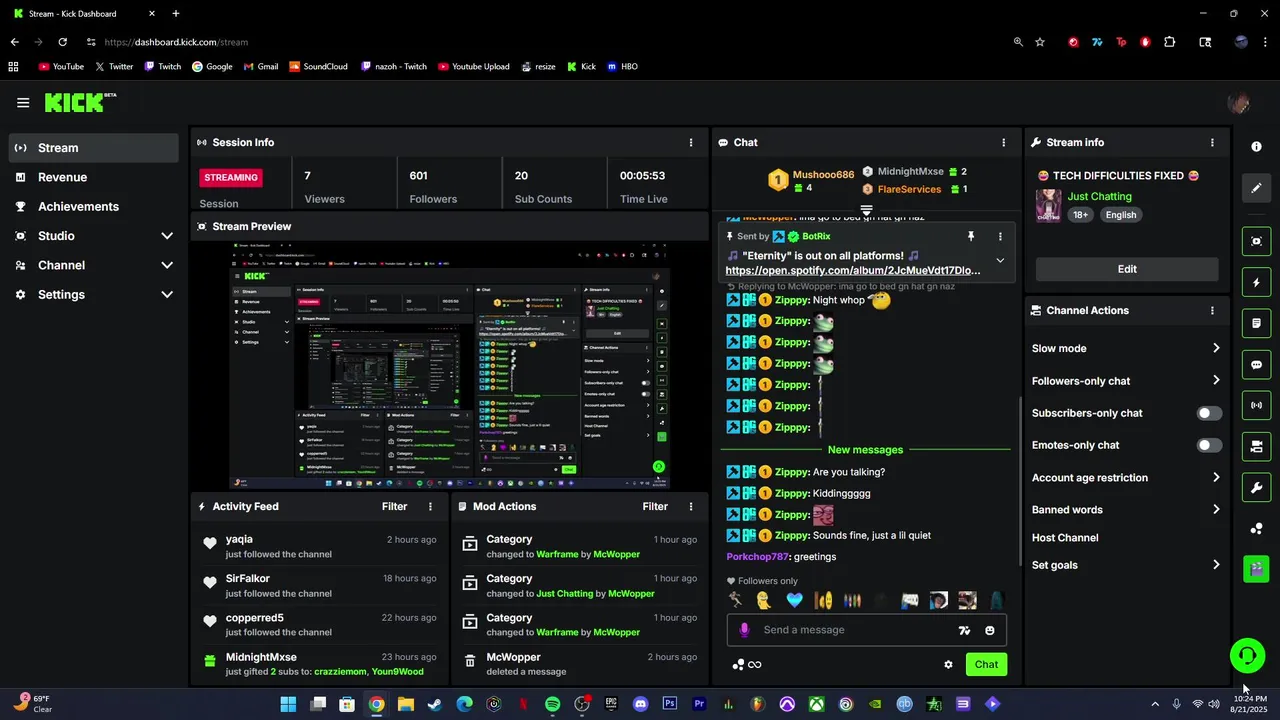Click Filter in Mod Actions
This screenshot has height=720, width=1280.
[655, 506]
